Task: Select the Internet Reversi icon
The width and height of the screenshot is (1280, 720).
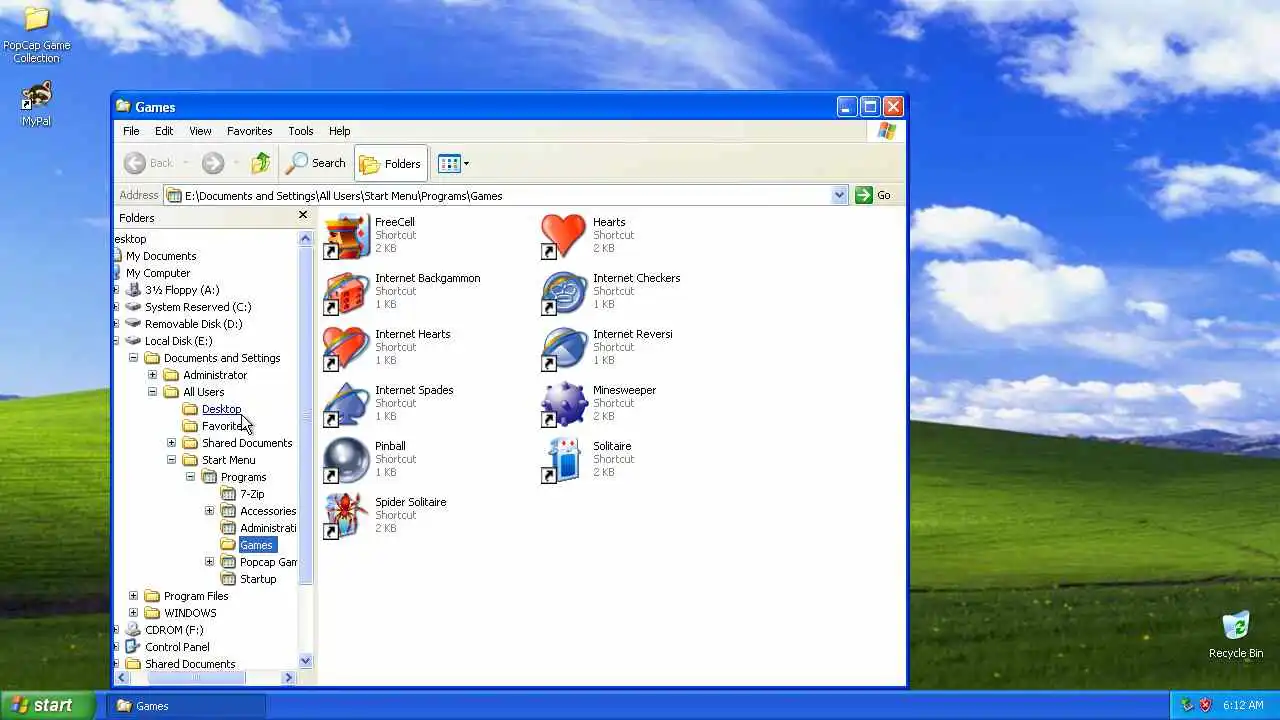Action: pos(563,348)
